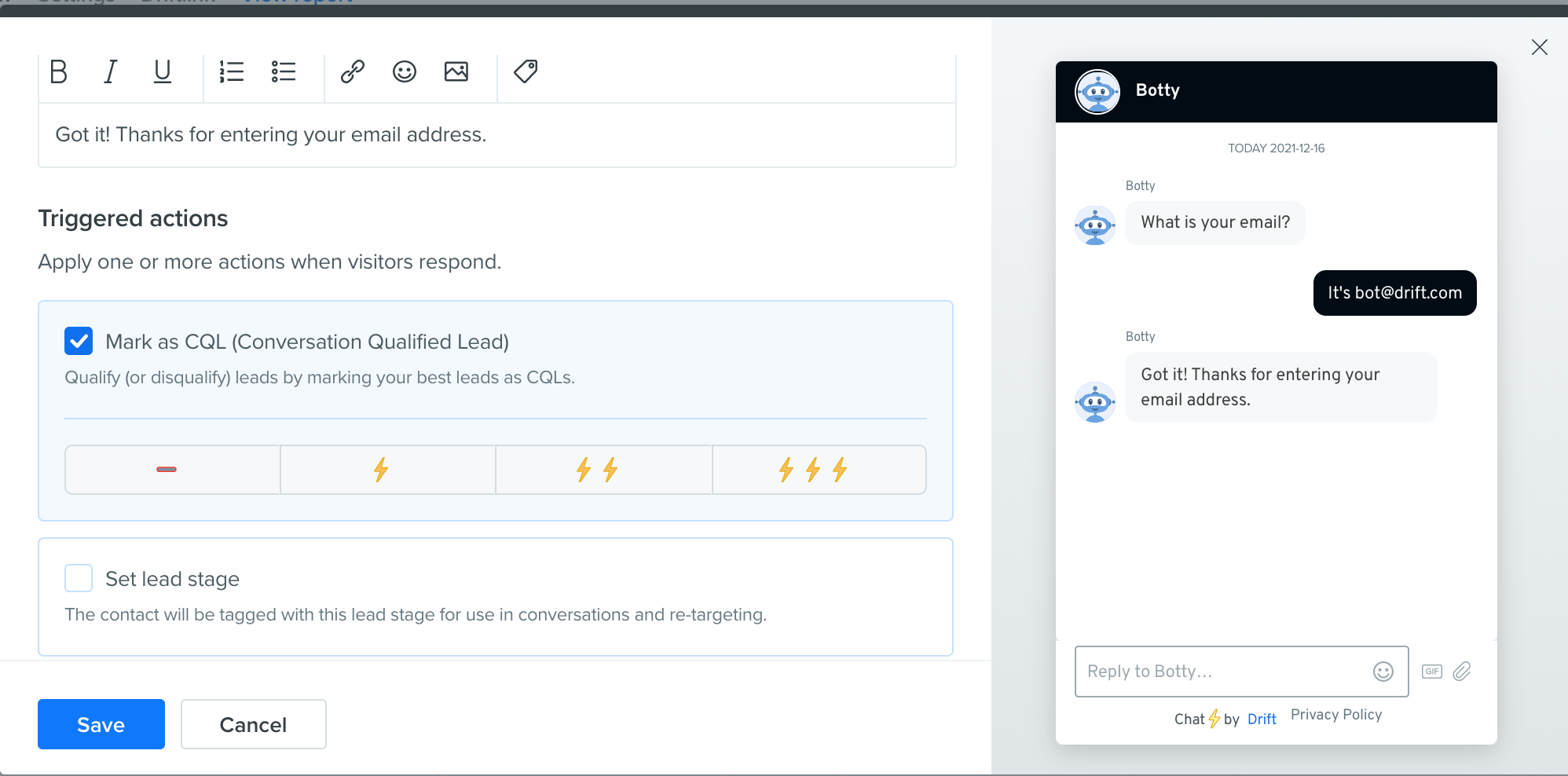Screen dimensions: 1568x776
Task: Toggle bold formatting in the editor
Action: pos(59,71)
